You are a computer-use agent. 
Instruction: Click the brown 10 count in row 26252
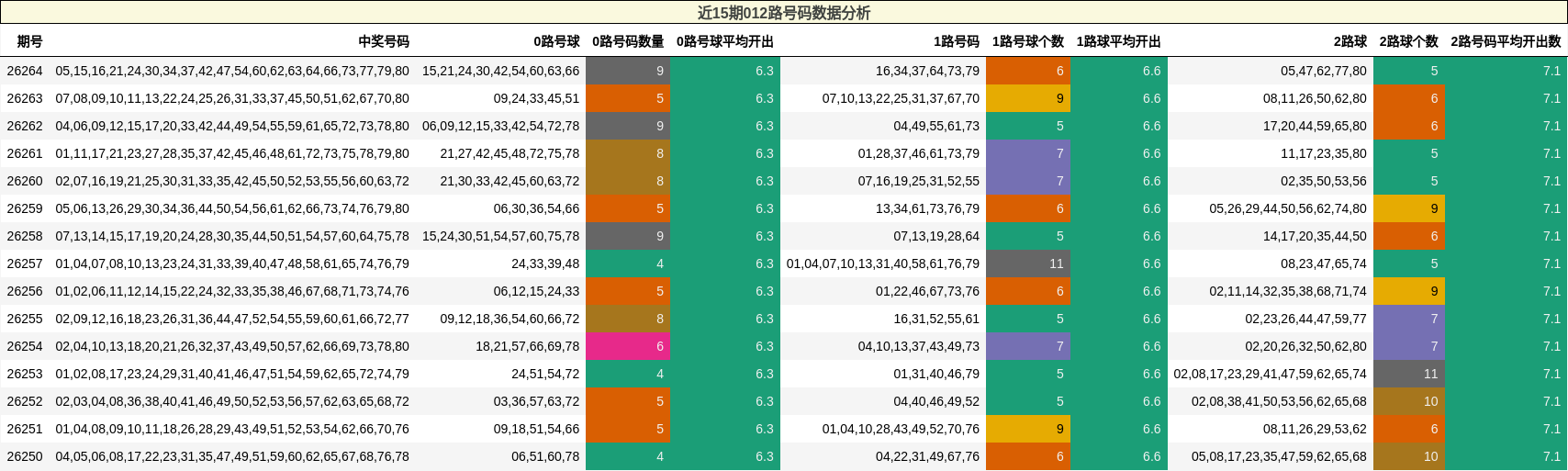1409,401
